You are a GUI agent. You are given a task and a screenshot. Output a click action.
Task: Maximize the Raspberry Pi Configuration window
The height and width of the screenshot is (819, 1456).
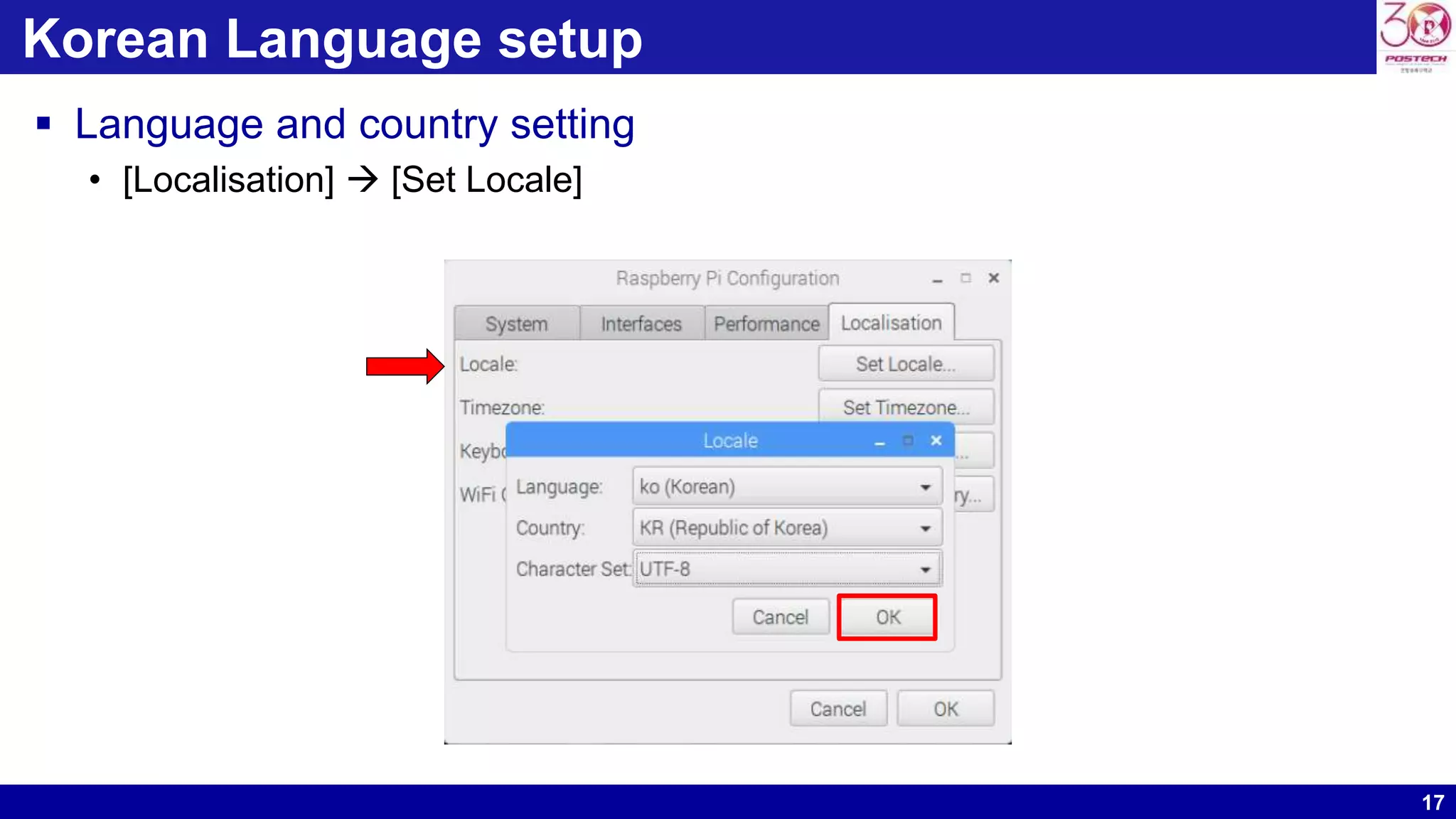click(965, 278)
